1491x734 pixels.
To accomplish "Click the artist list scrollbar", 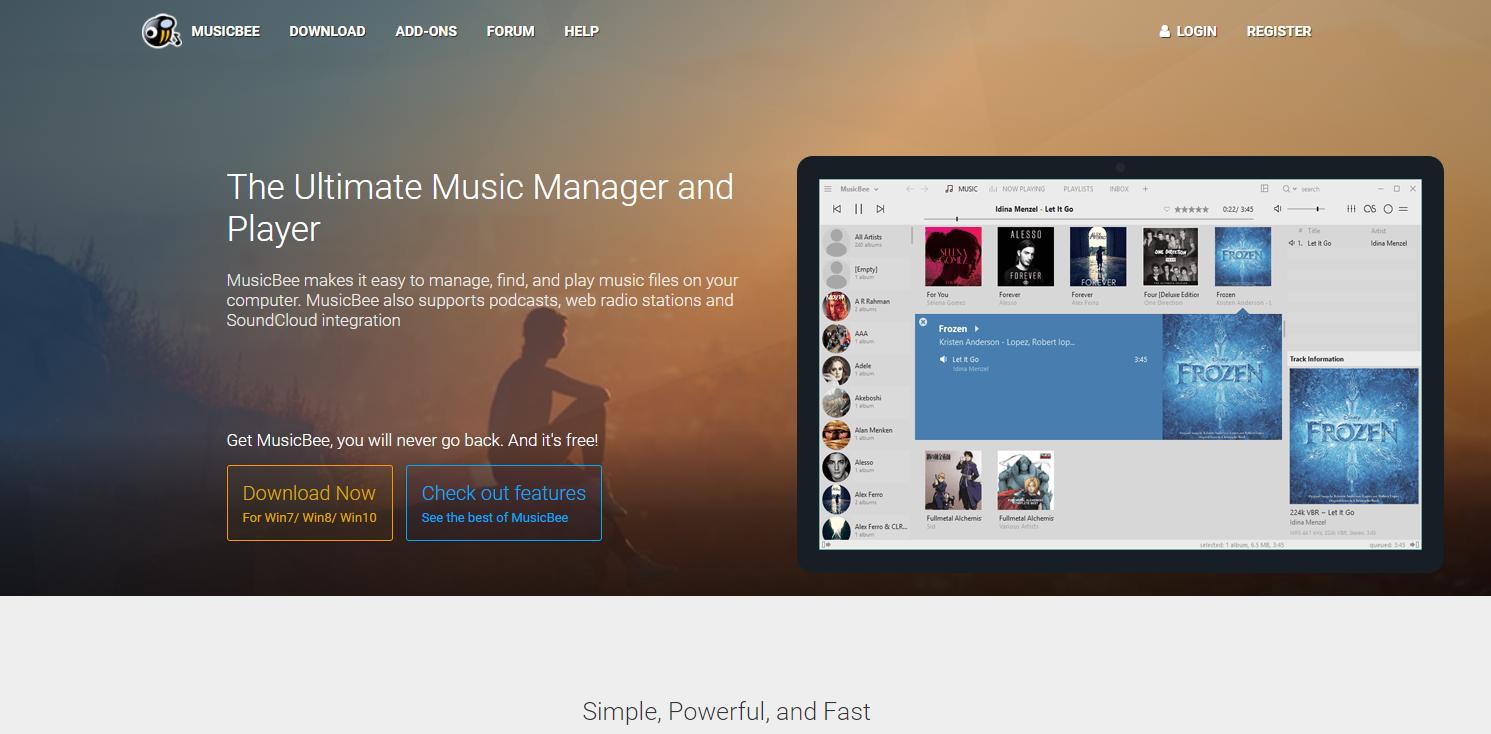I will [x=913, y=237].
